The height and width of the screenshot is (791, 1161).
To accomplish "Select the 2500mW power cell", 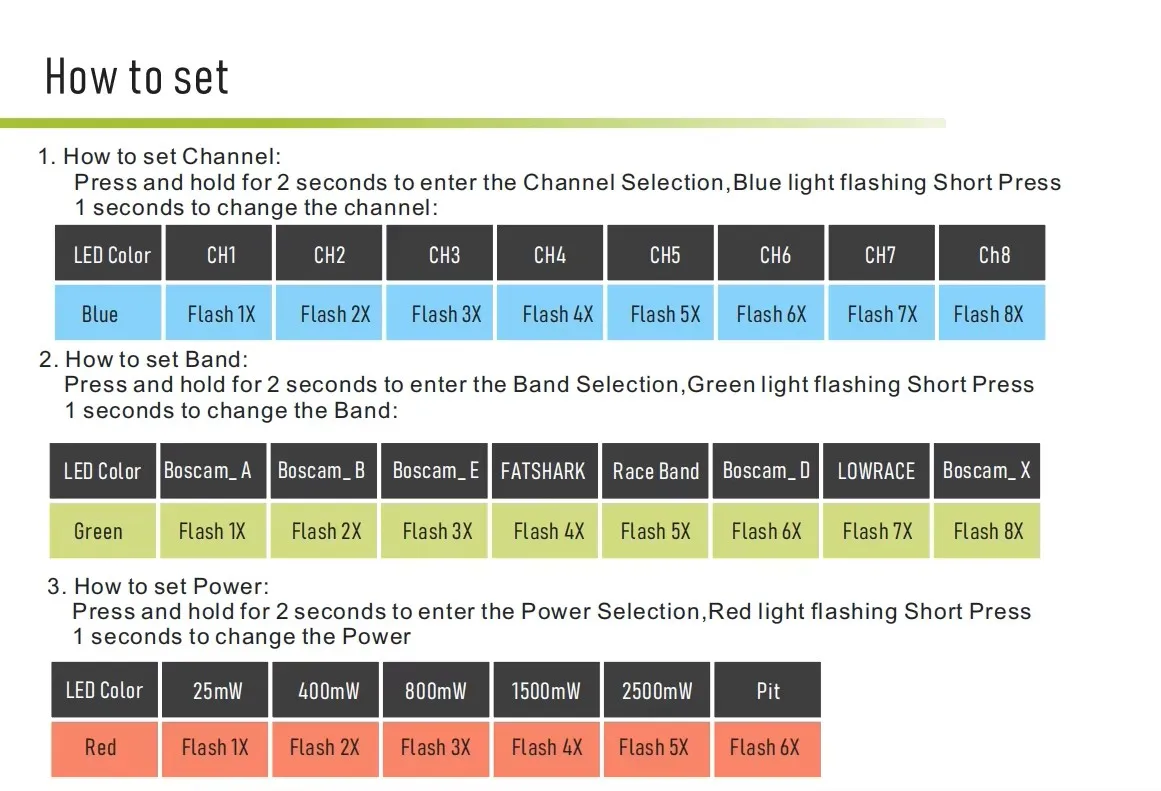I will coord(657,690).
